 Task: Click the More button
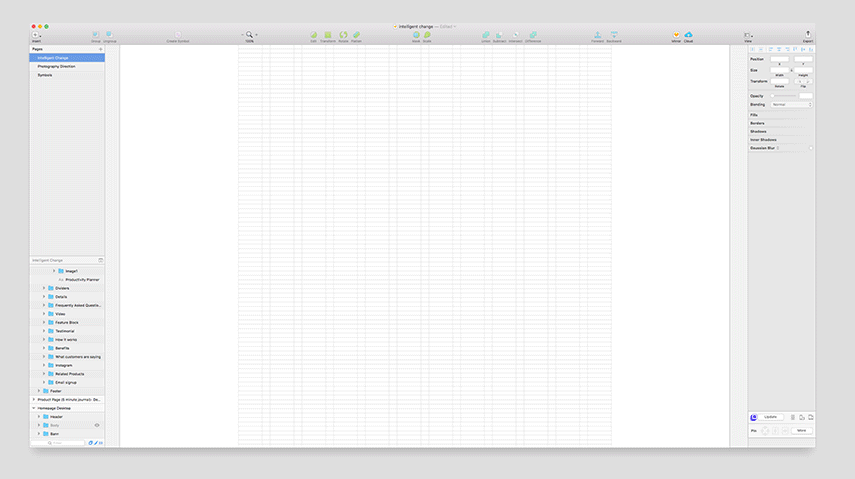[802, 431]
